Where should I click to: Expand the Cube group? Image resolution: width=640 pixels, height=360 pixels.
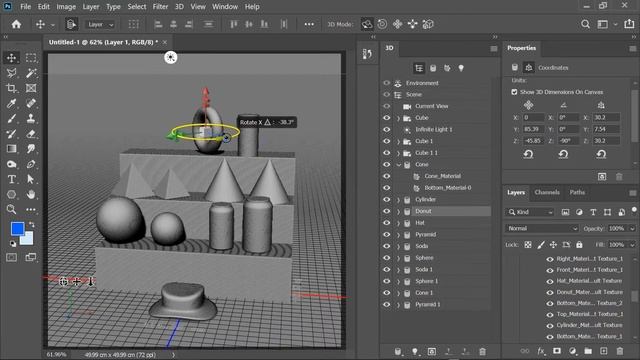coord(398,118)
